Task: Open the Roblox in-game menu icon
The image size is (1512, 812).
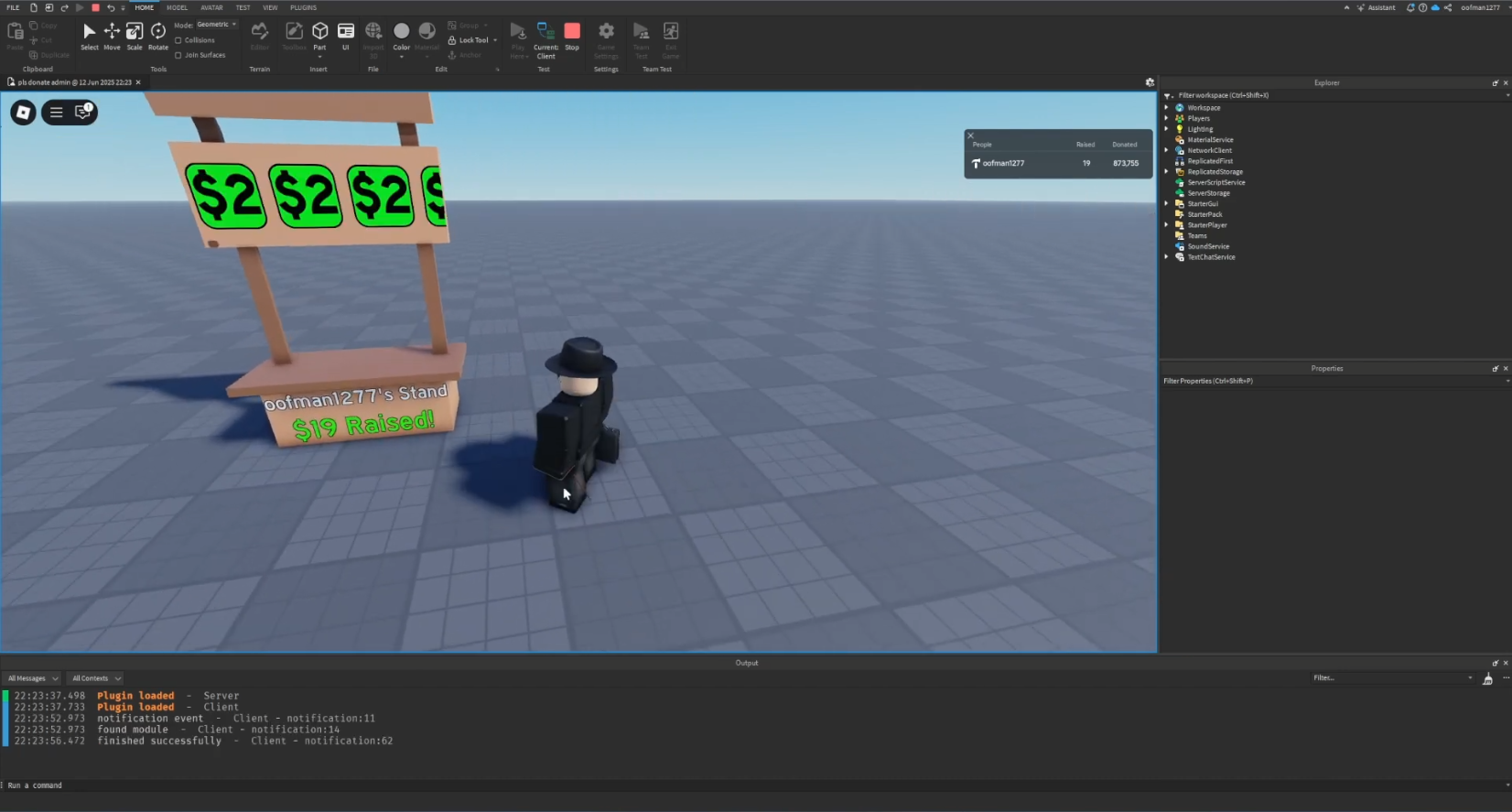Action: click(24, 112)
